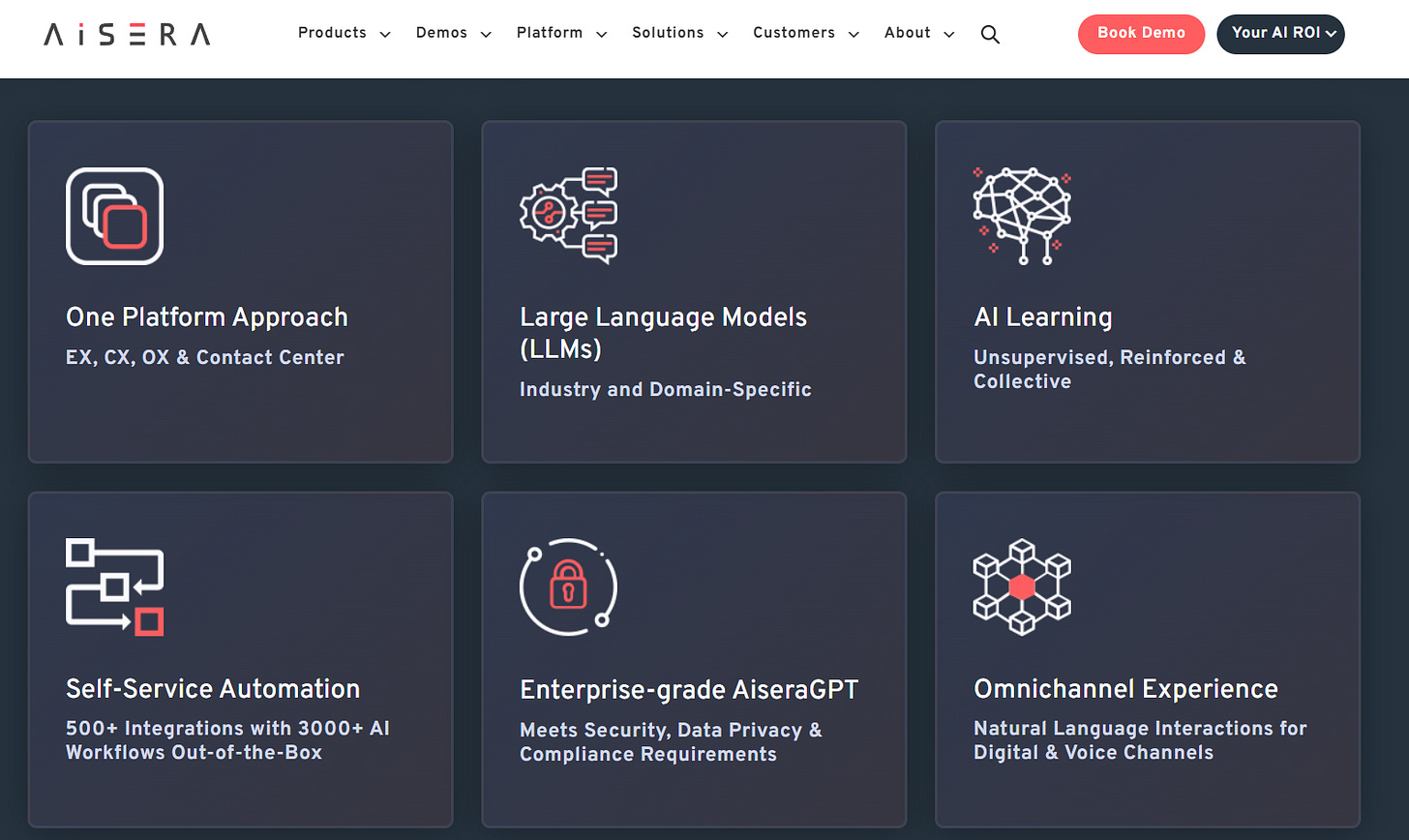Click the Omnichannel Experience hexagon network icon
1409x840 pixels.
click(1021, 587)
